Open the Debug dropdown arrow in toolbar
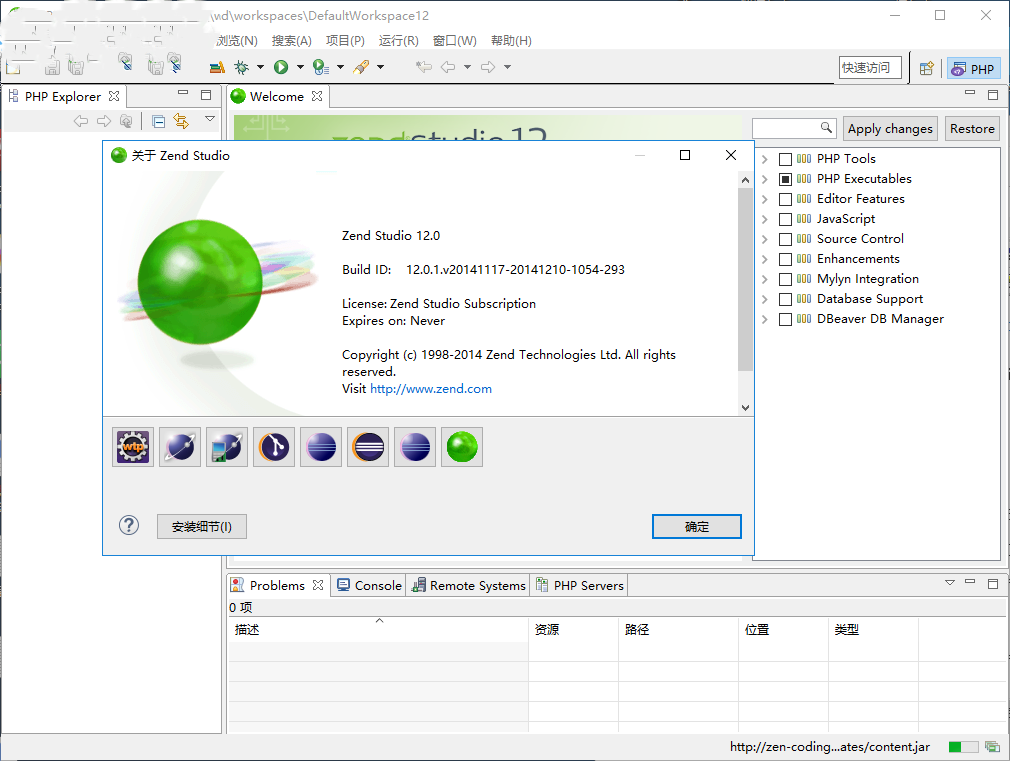The image size is (1010, 761). [x=260, y=67]
